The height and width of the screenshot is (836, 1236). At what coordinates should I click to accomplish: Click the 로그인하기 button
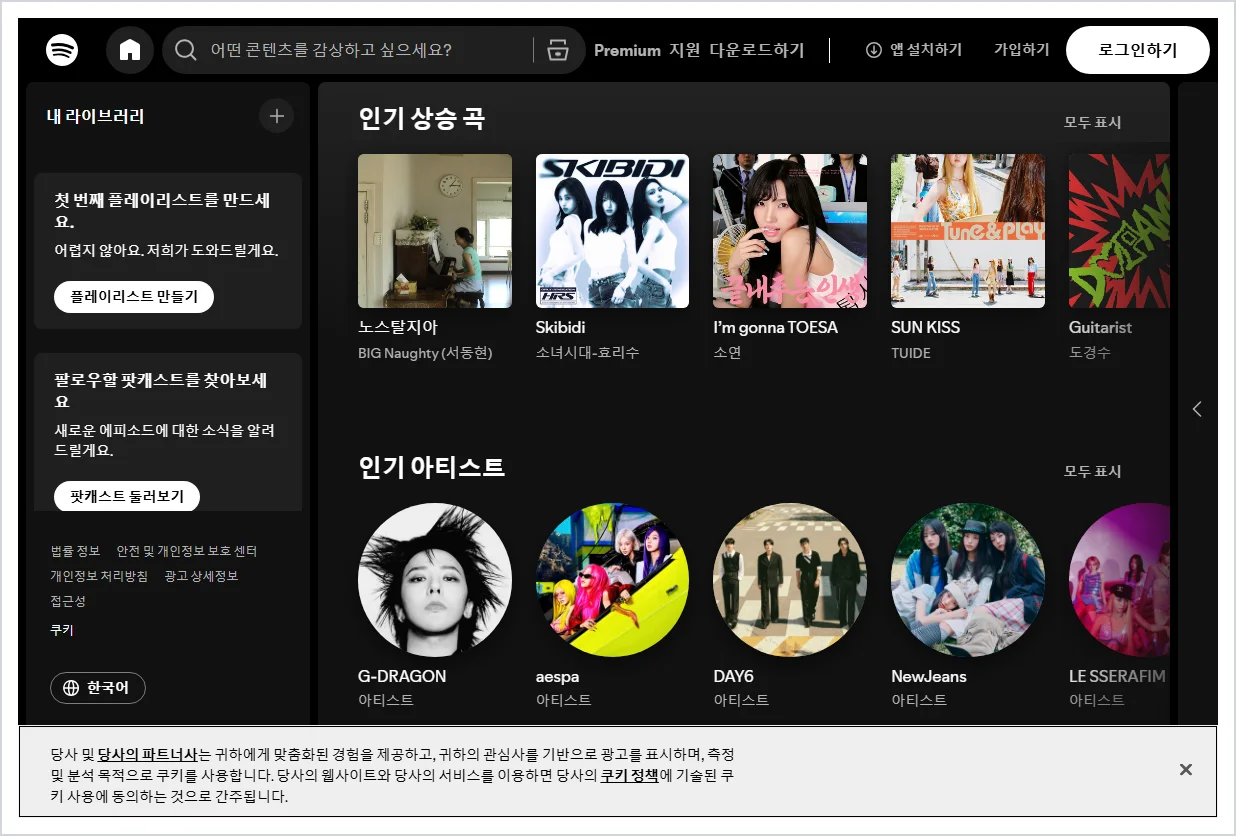1138,50
